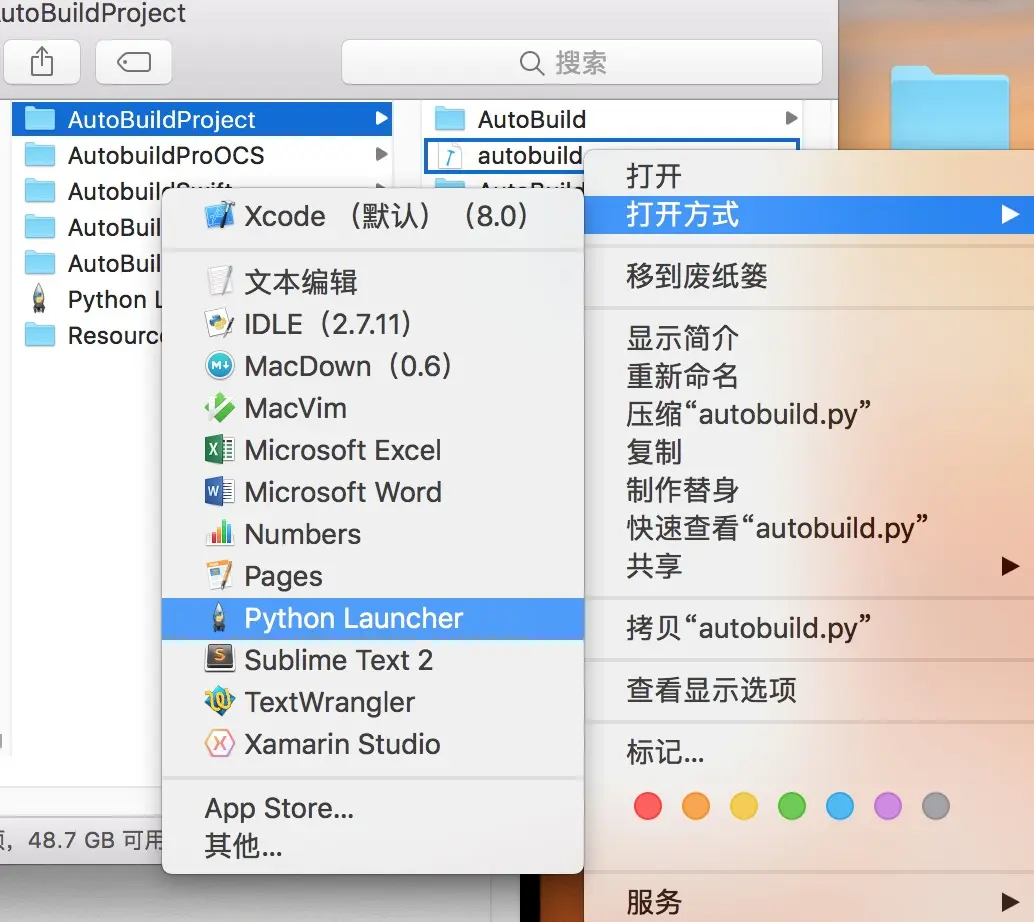The width and height of the screenshot is (1034, 922).
Task: Click the AutoBuild folder icon in second column
Action: pos(450,119)
